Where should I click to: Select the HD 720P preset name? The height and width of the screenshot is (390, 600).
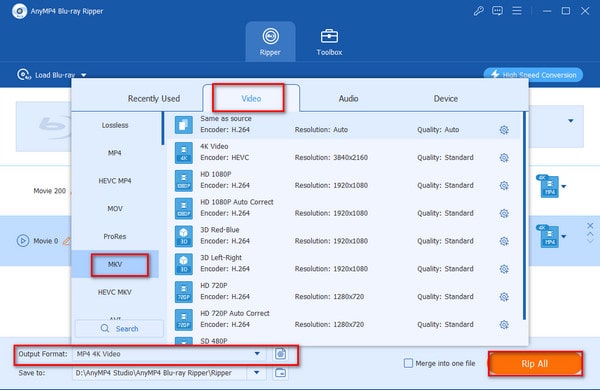214,286
